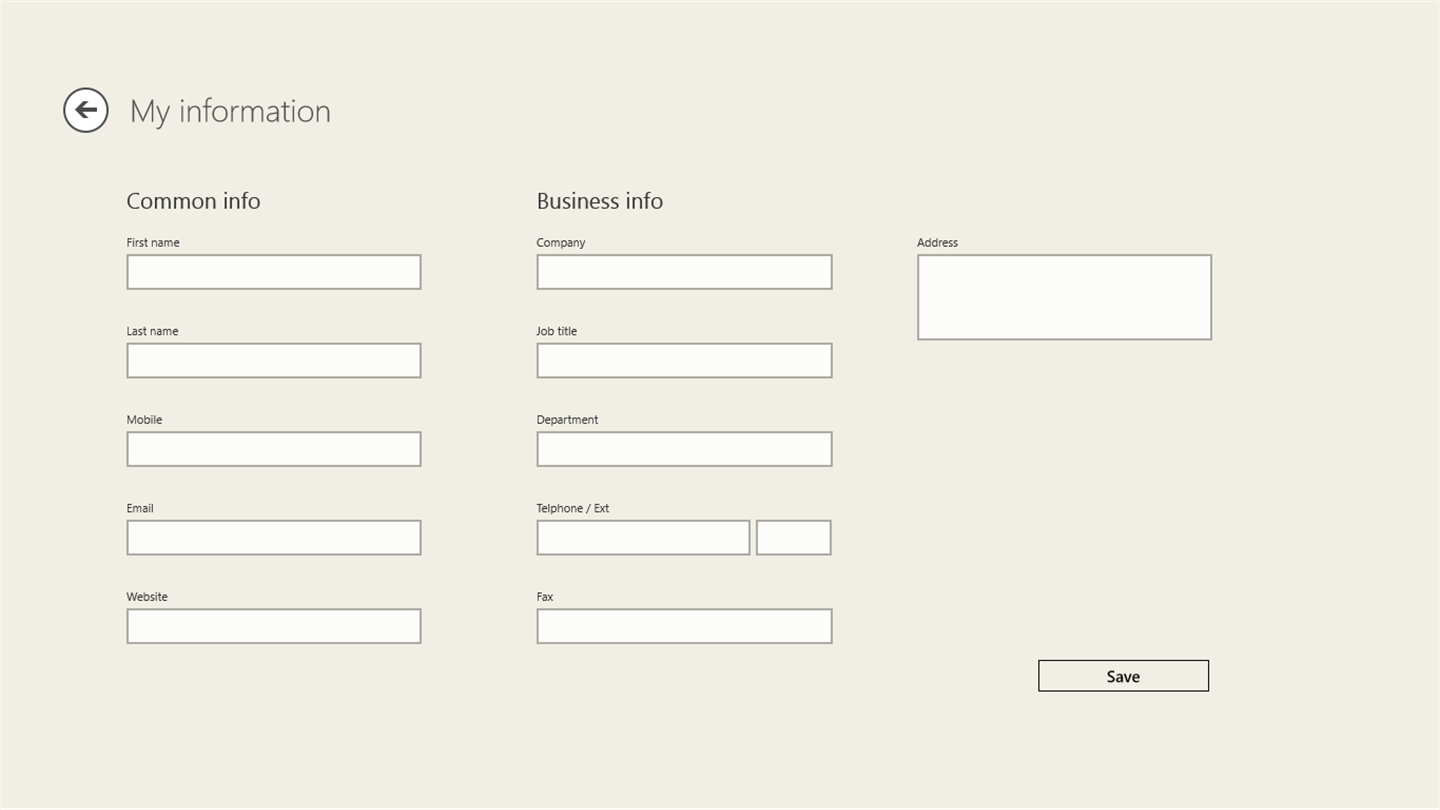Screen dimensions: 1440x810
Task: Click the My information page title
Action: [230, 111]
